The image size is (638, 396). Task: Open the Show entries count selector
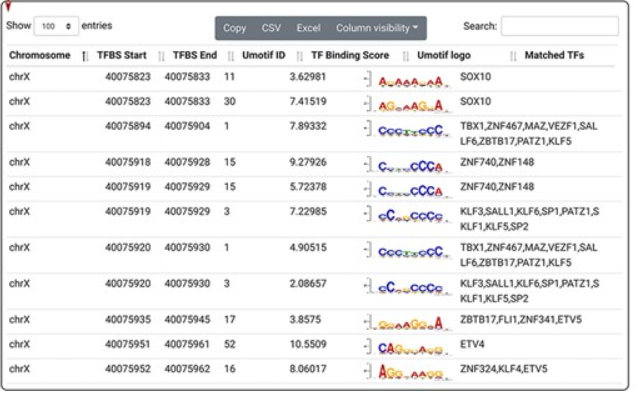coord(56,26)
